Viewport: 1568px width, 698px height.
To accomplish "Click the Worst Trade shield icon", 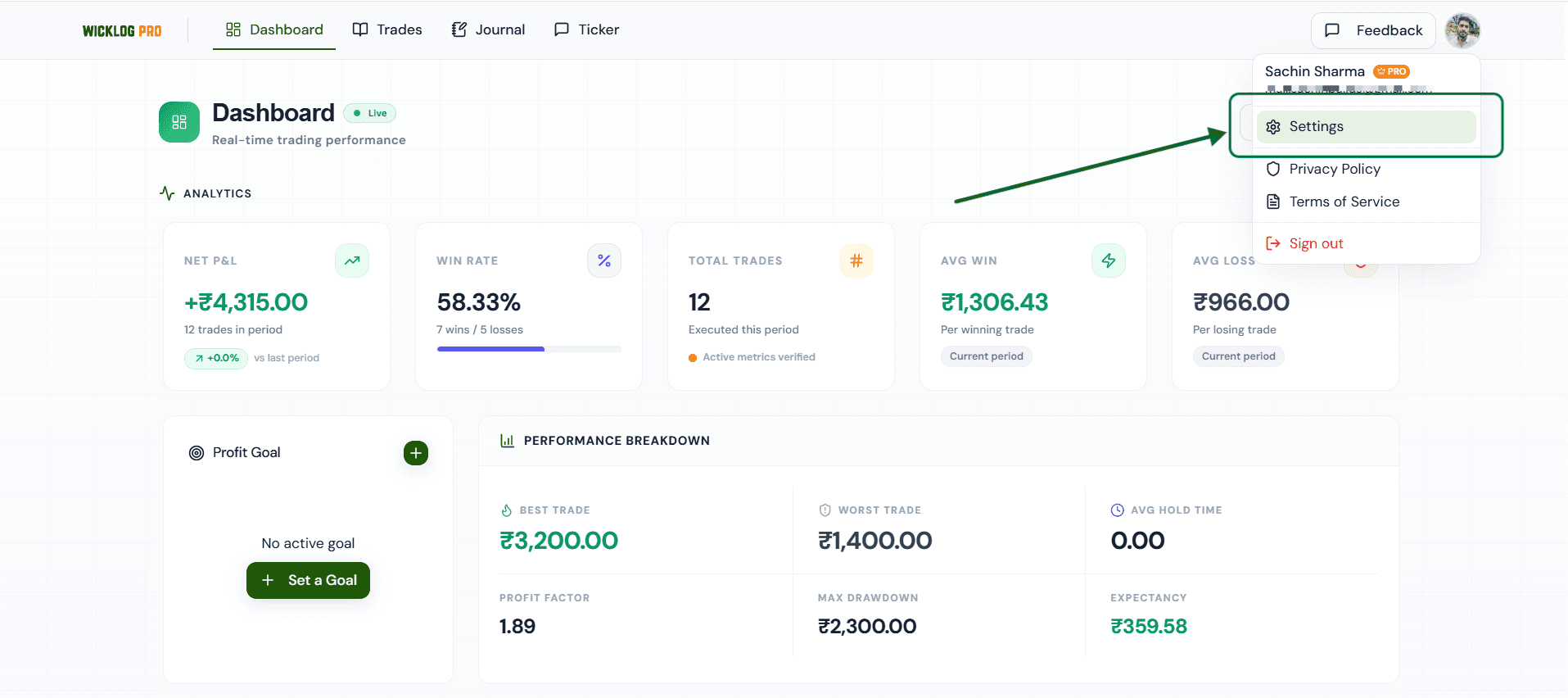I will tap(825, 510).
